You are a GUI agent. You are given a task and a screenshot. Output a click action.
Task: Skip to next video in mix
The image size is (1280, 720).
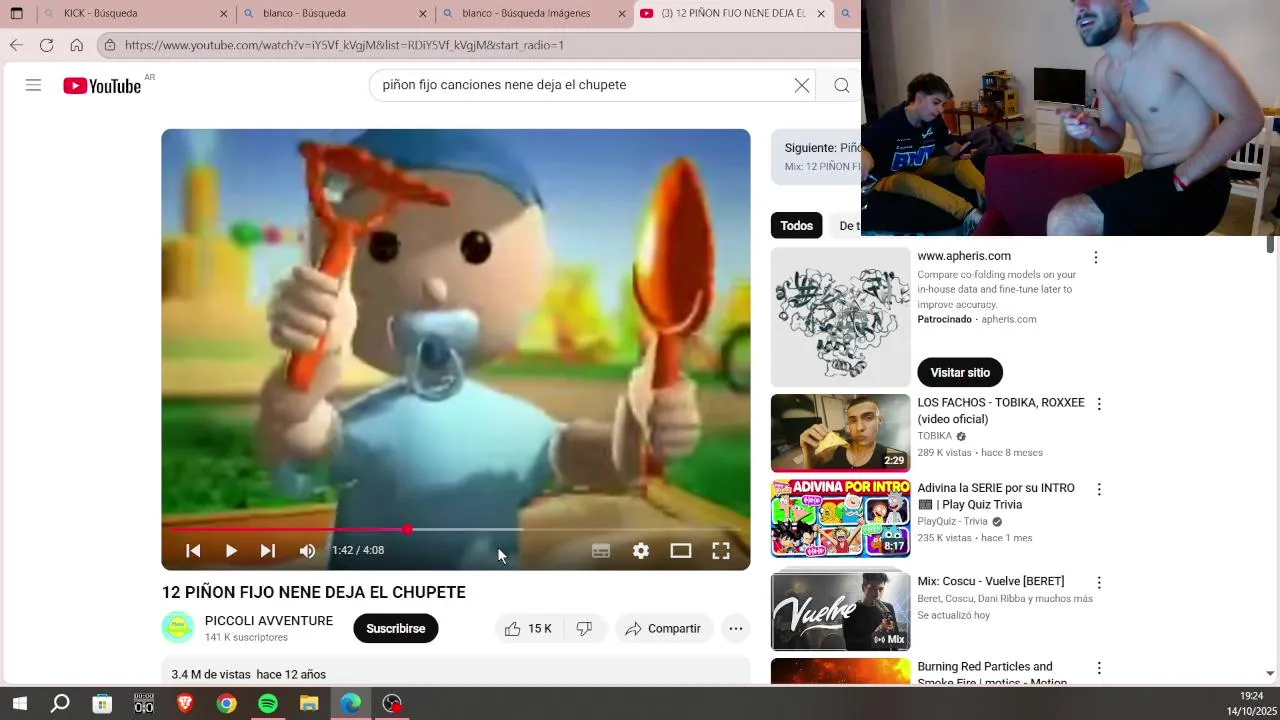click(268, 551)
